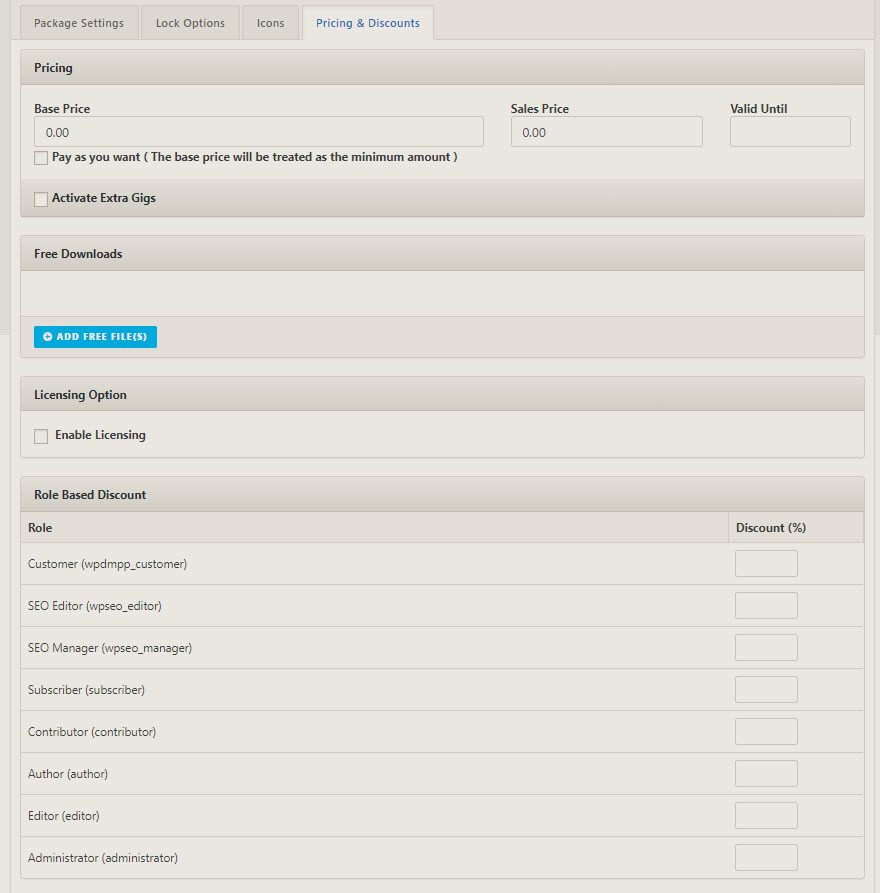Screen dimensions: 880x893
Task: Click the SEO Editor discount field
Action: [x=765, y=605]
